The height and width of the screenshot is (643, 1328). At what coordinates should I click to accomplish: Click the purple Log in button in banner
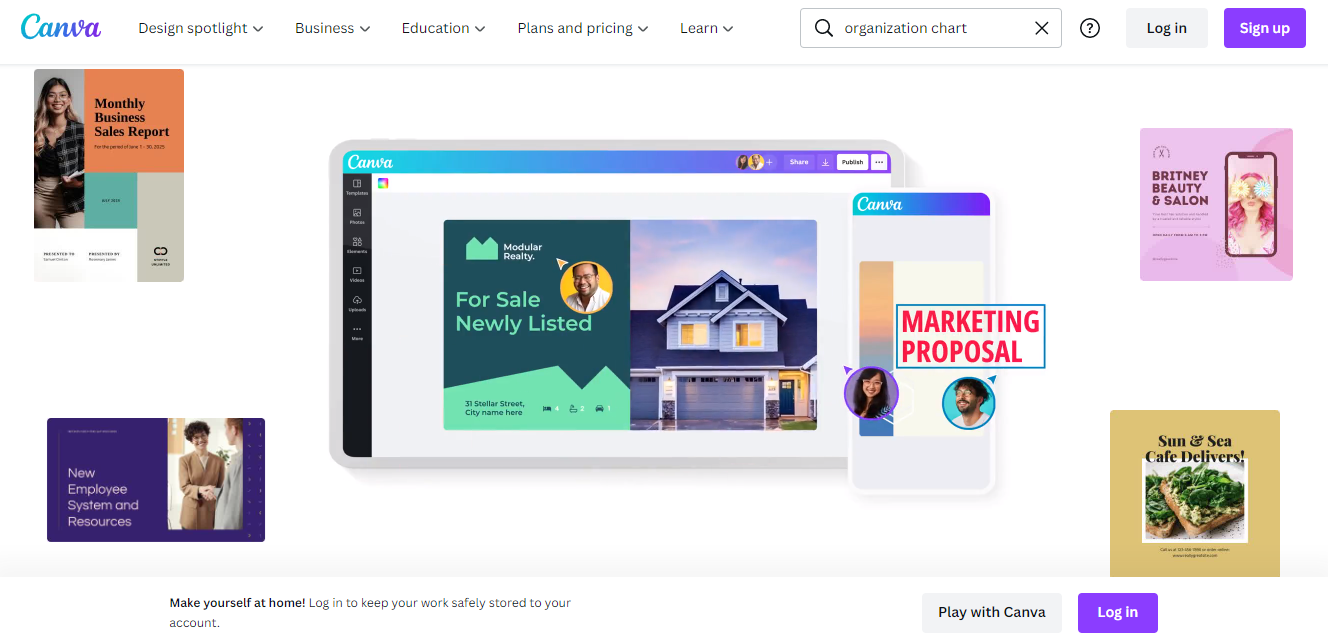(1118, 612)
